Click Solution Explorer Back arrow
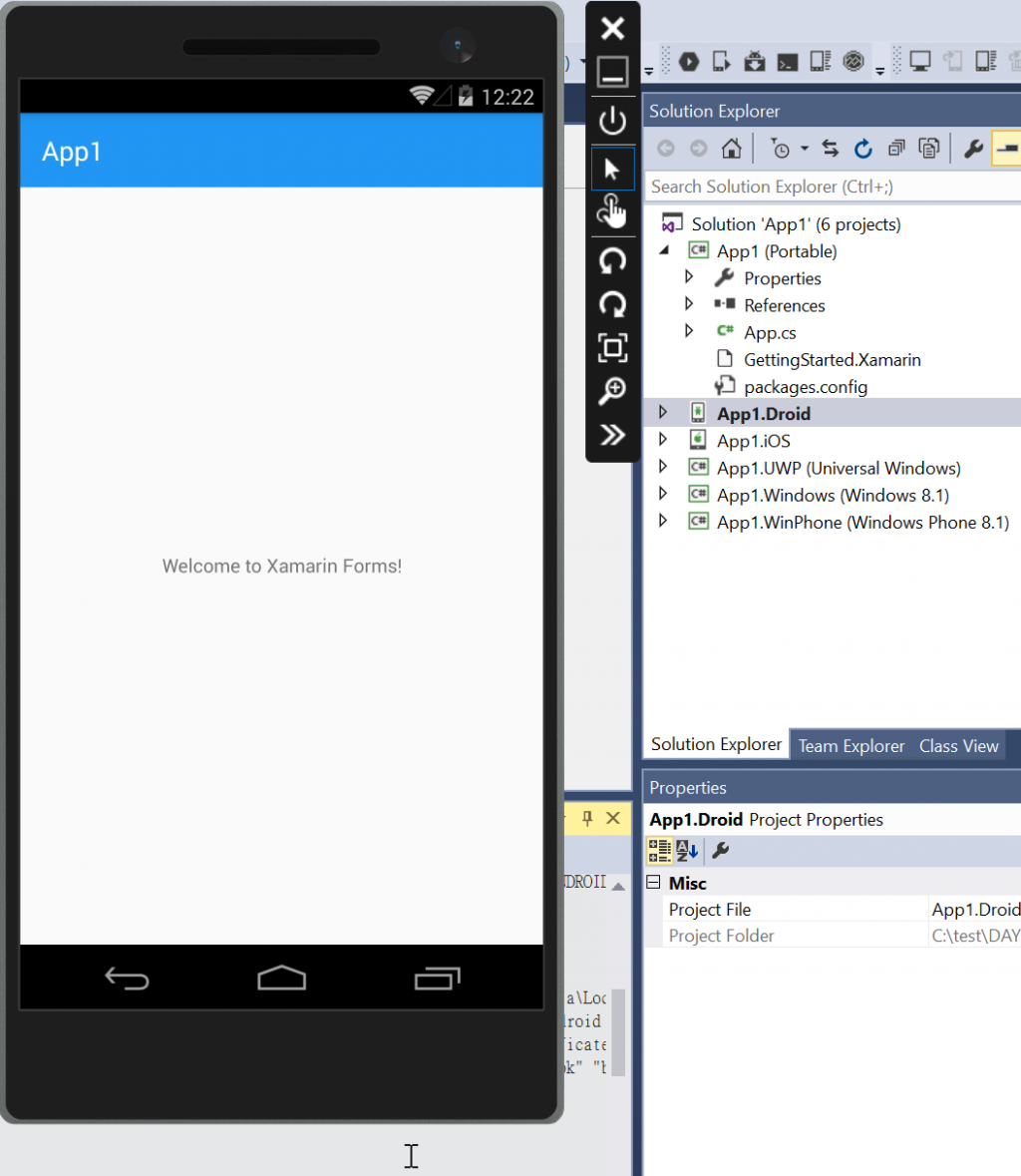 (x=666, y=149)
